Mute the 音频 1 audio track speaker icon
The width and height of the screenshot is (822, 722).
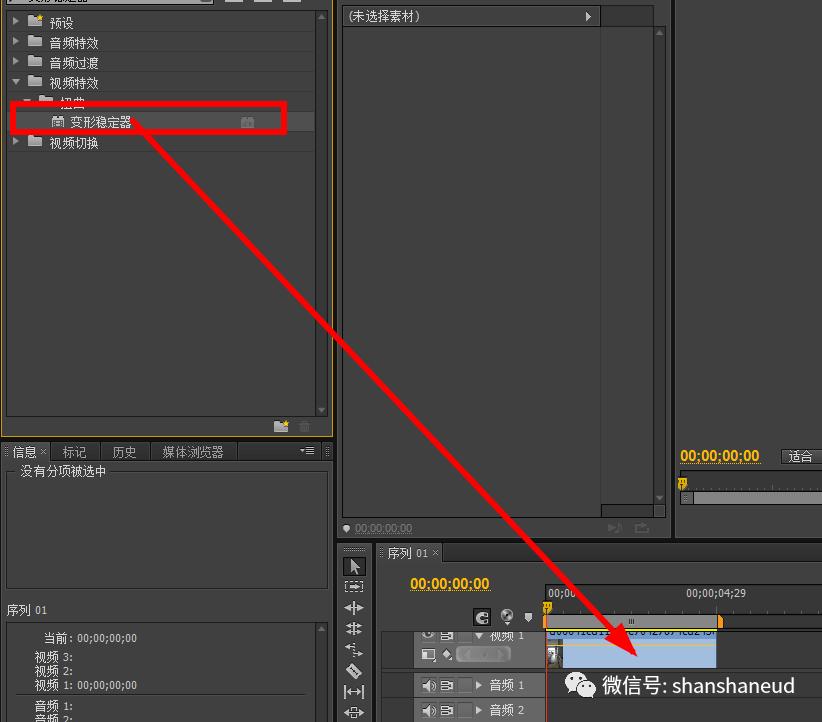coord(429,685)
